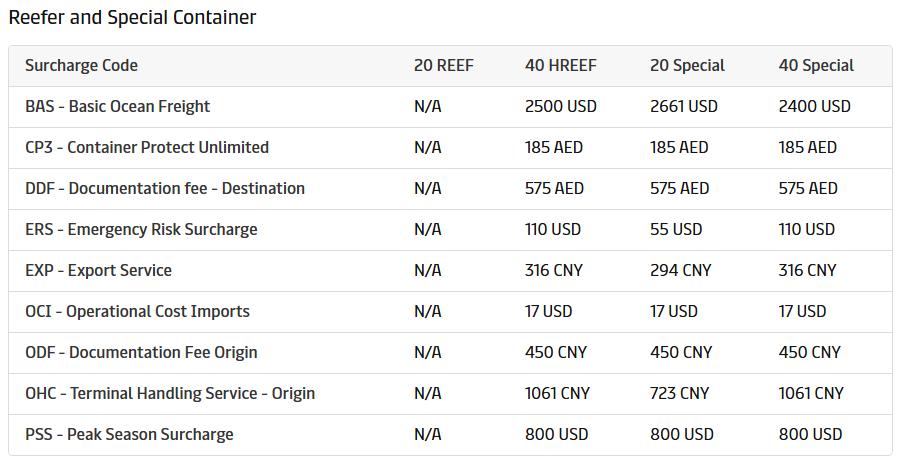
Task: Click the 55 USD emergency risk cell
Action: pyautogui.click(x=676, y=230)
